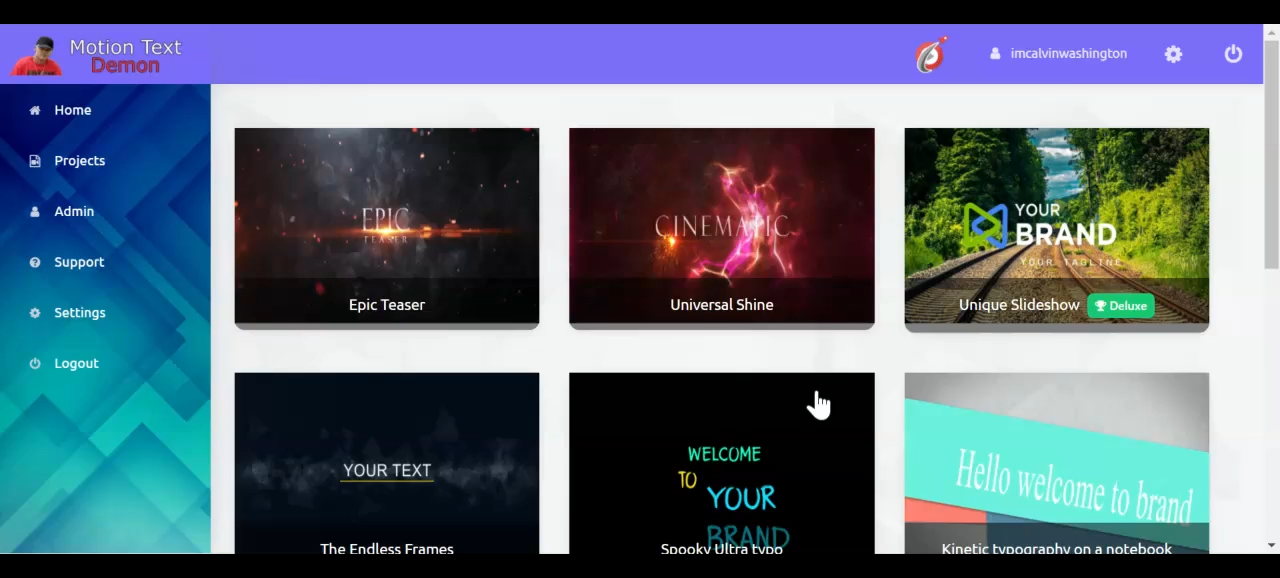
Task: Click the green Deluxe badge
Action: click(1121, 306)
